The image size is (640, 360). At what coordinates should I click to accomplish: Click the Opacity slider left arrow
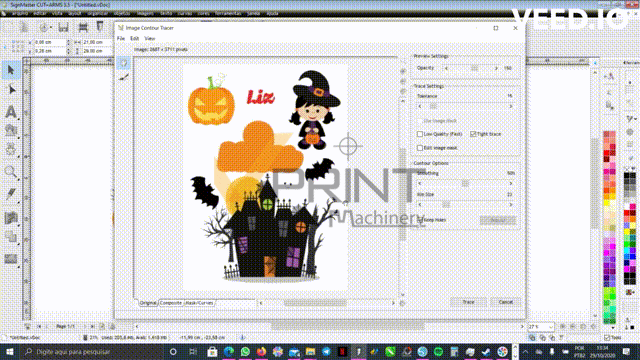446,68
